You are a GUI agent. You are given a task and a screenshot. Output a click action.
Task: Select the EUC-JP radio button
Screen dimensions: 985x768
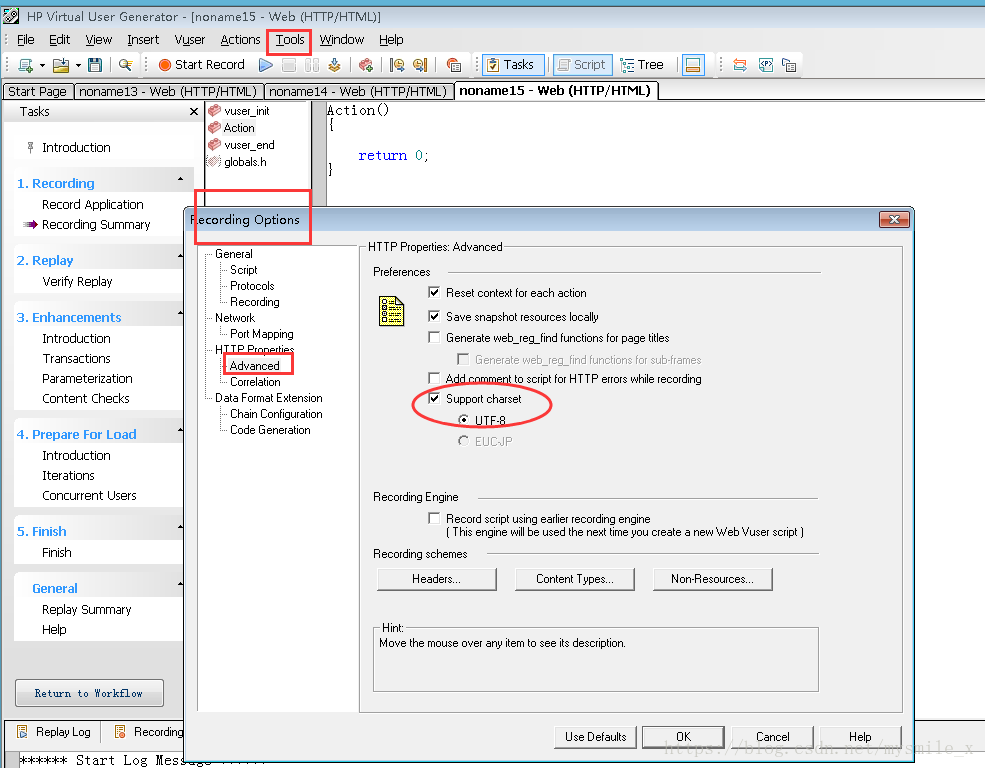(464, 441)
